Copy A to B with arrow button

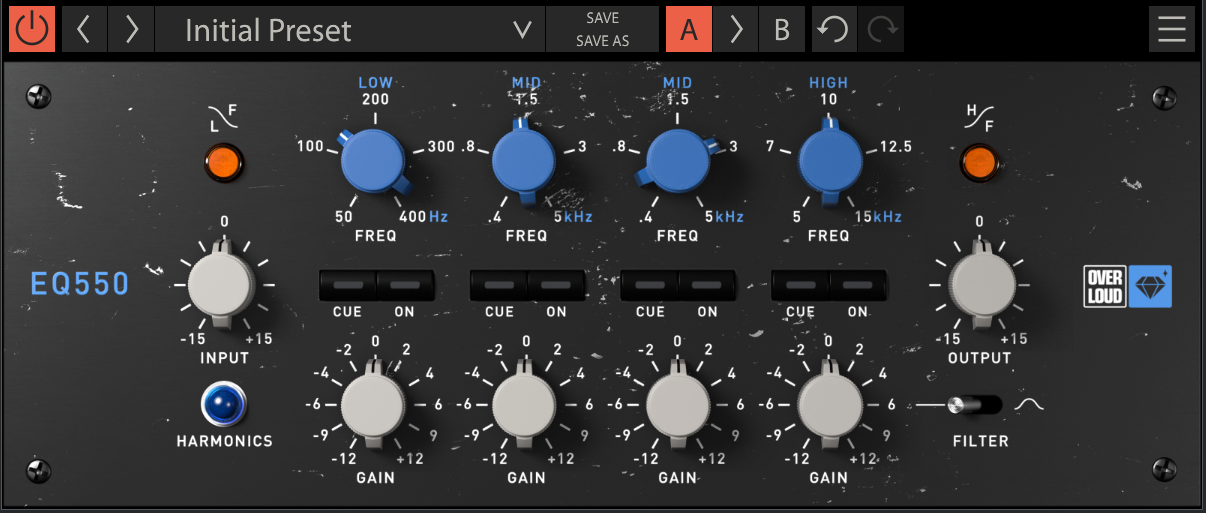736,29
